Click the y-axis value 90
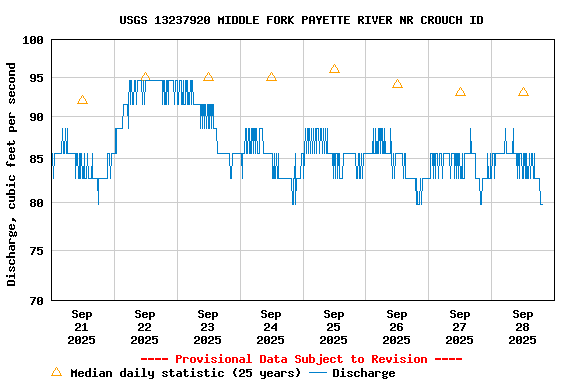576x384 pixels. coord(36,117)
